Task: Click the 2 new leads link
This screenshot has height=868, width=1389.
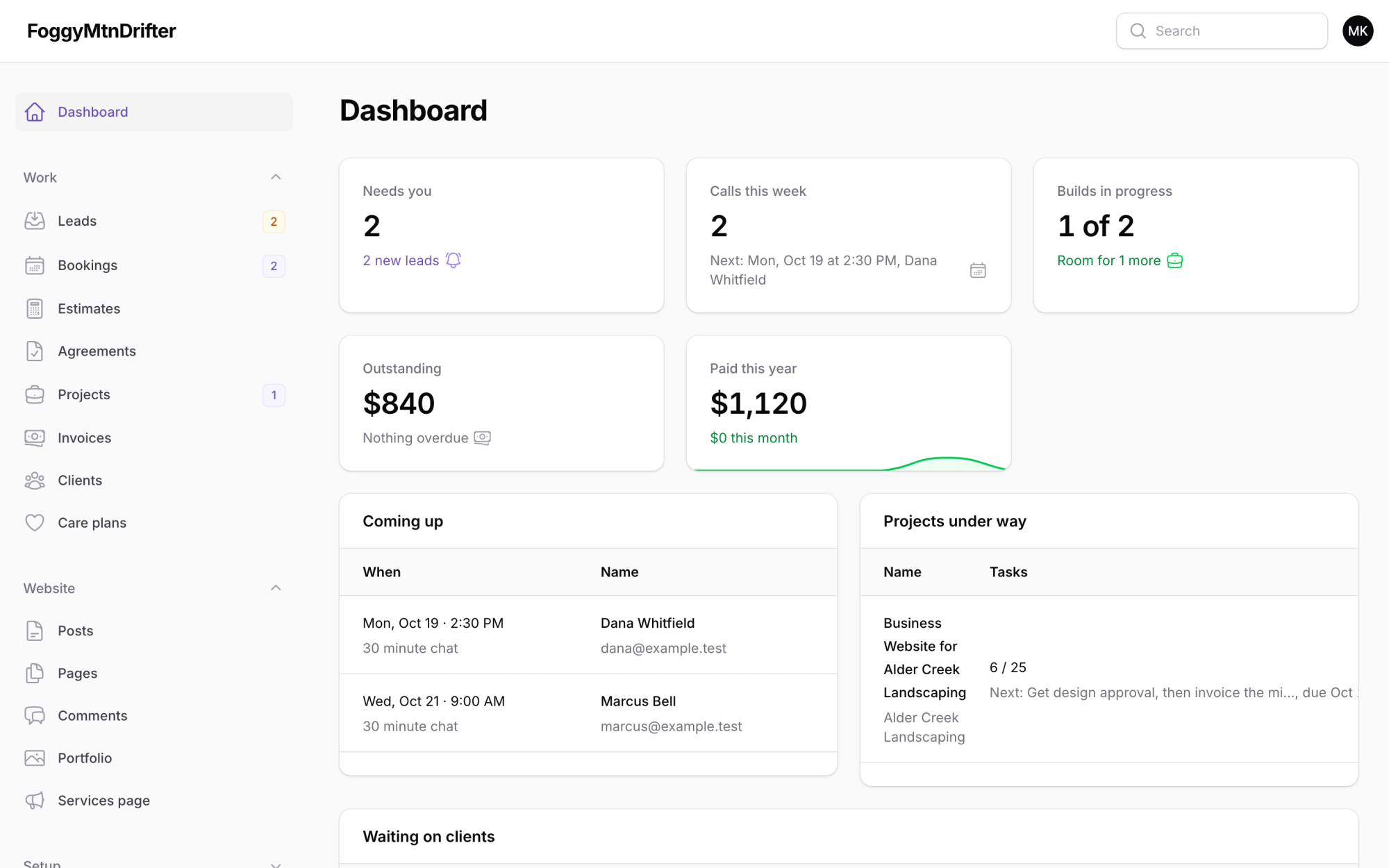Action: [401, 260]
